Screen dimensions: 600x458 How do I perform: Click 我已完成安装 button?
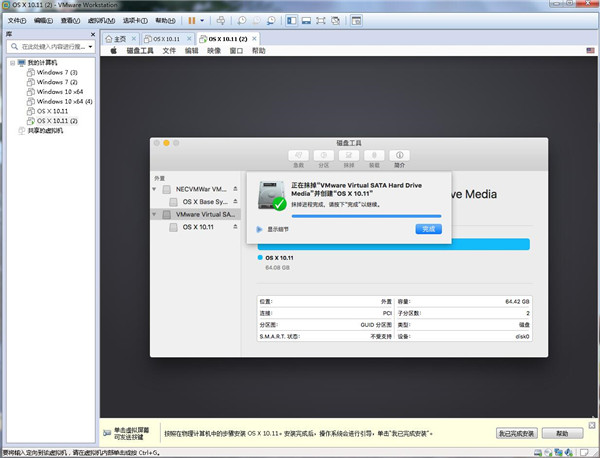(x=517, y=434)
